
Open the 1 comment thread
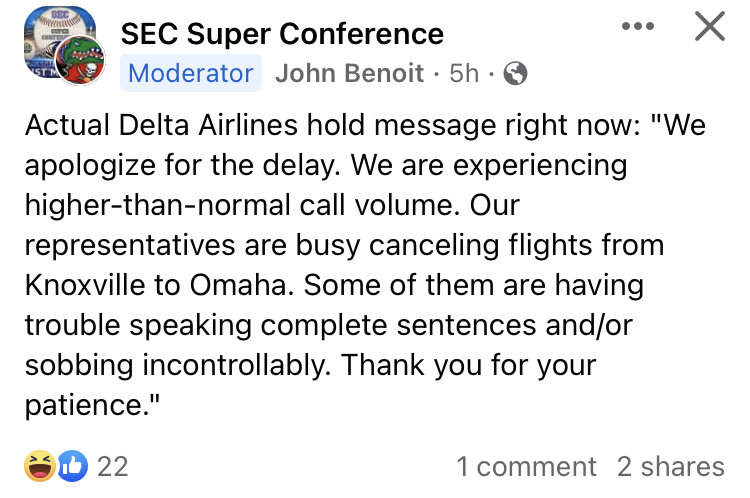click(x=526, y=466)
